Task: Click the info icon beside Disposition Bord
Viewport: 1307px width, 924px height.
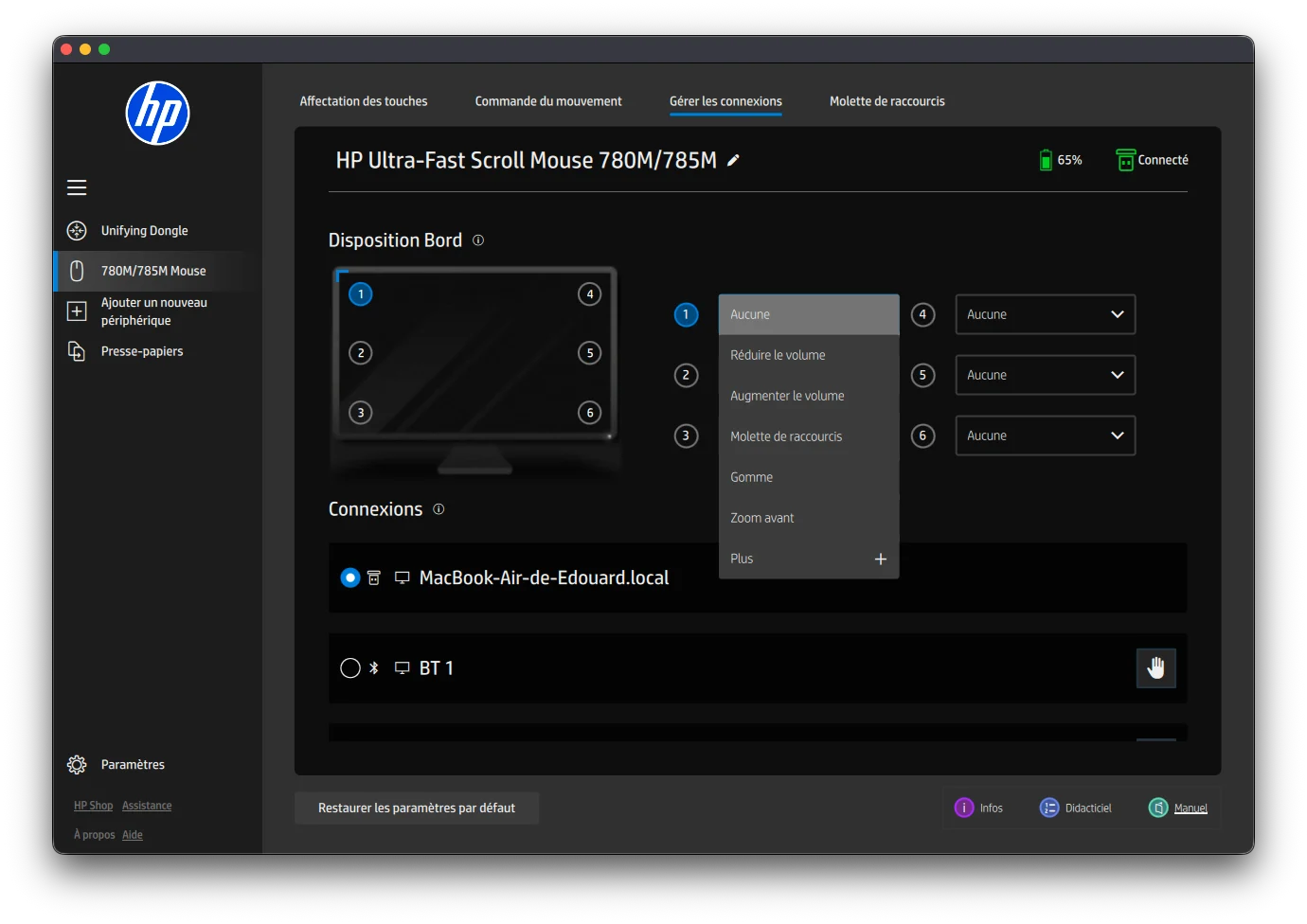Action: [478, 240]
